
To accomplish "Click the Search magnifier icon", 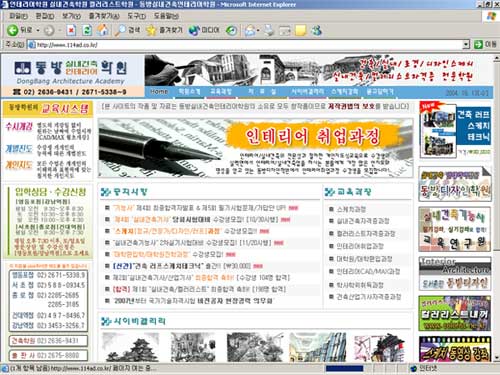I will tap(119, 30).
